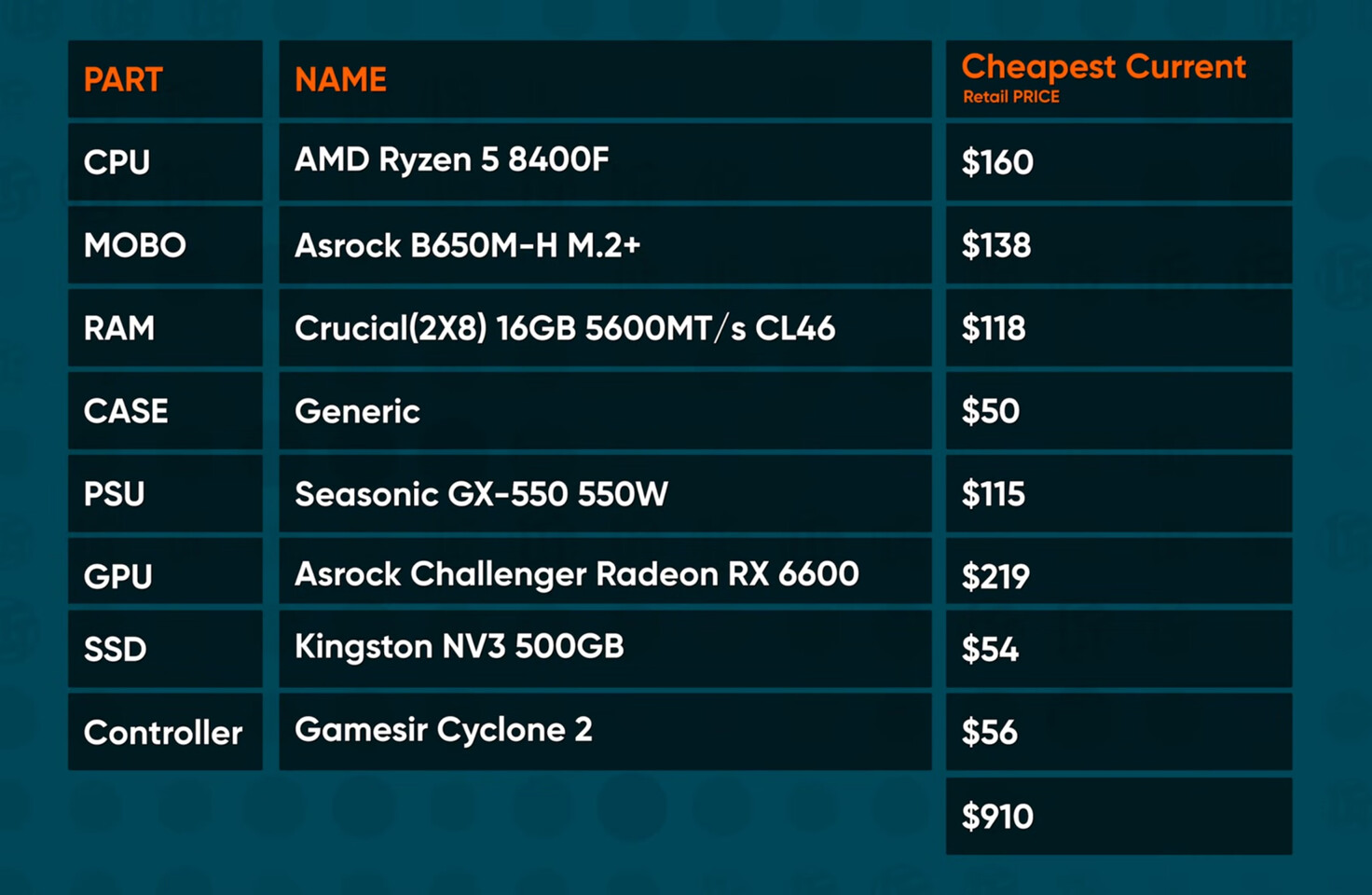This screenshot has height=895, width=1372.
Task: Click the Cheapest Current header text
Action: click(1104, 67)
